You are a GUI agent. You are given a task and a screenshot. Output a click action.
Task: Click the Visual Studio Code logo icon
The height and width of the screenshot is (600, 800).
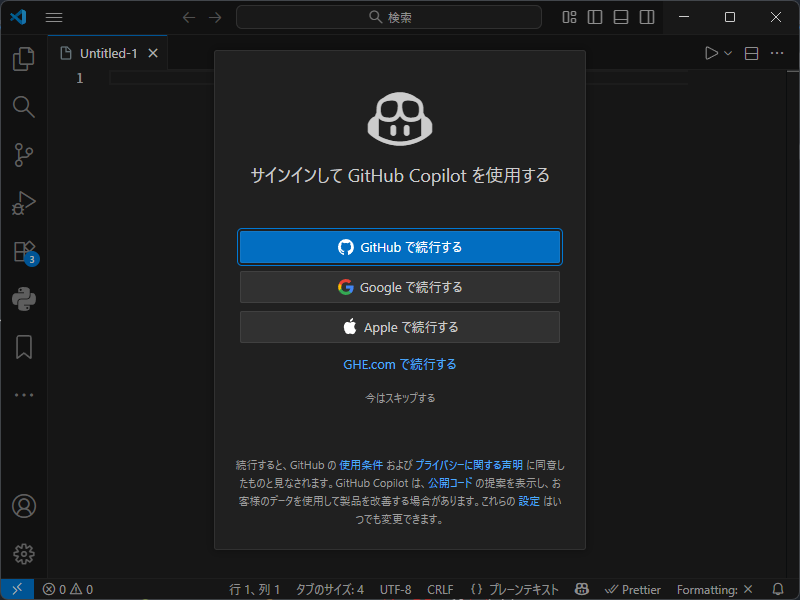18,17
